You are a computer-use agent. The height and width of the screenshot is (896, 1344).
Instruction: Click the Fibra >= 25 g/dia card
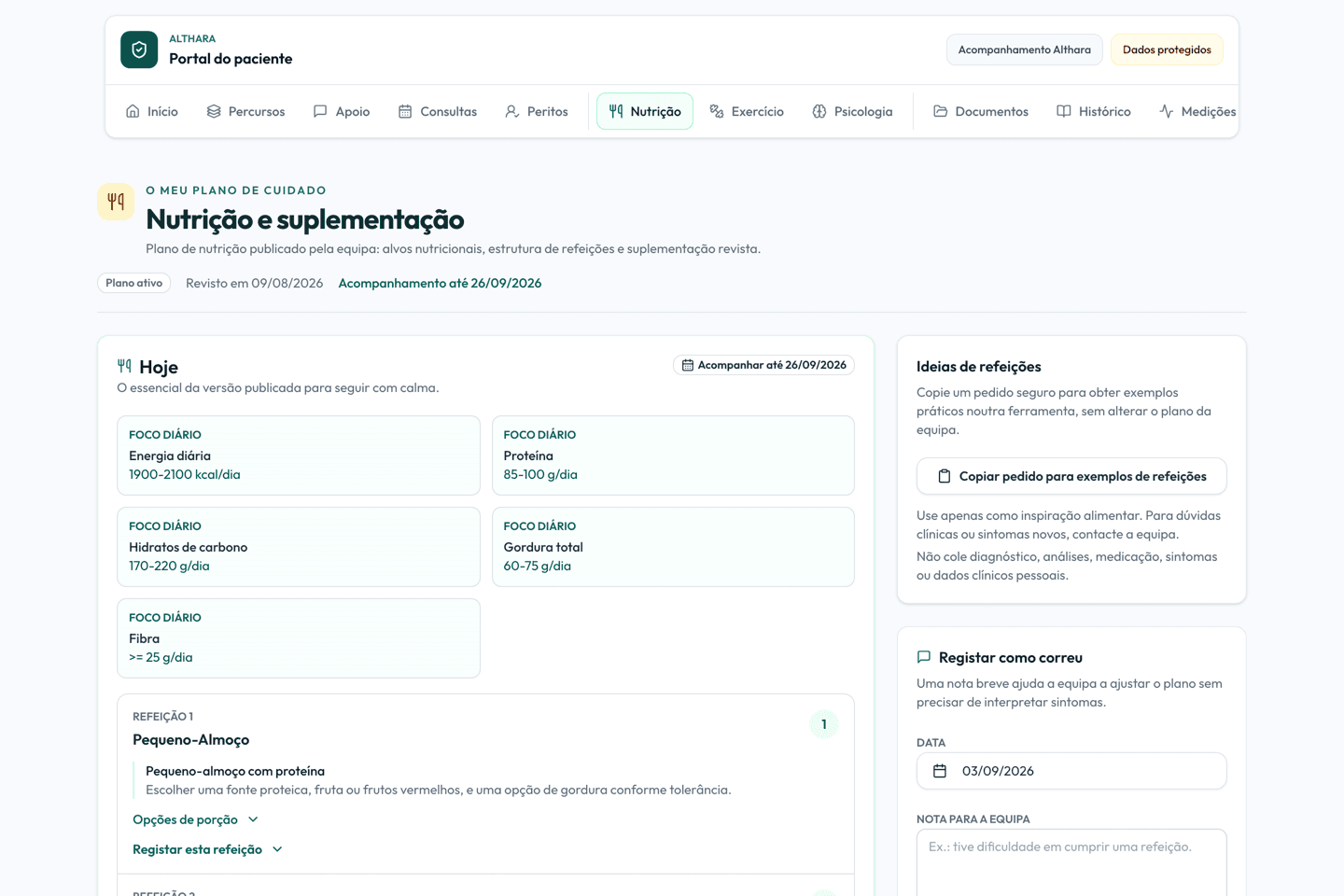[299, 638]
